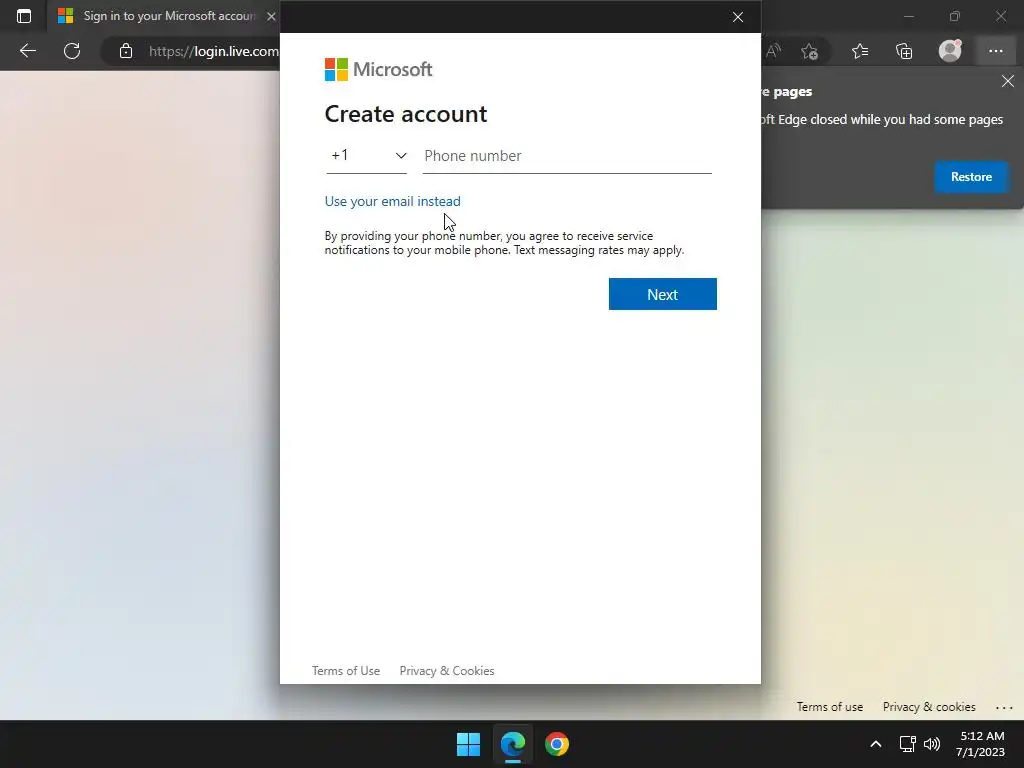
Task: Open Privacy & cookies at the page bottom
Action: tap(929, 707)
